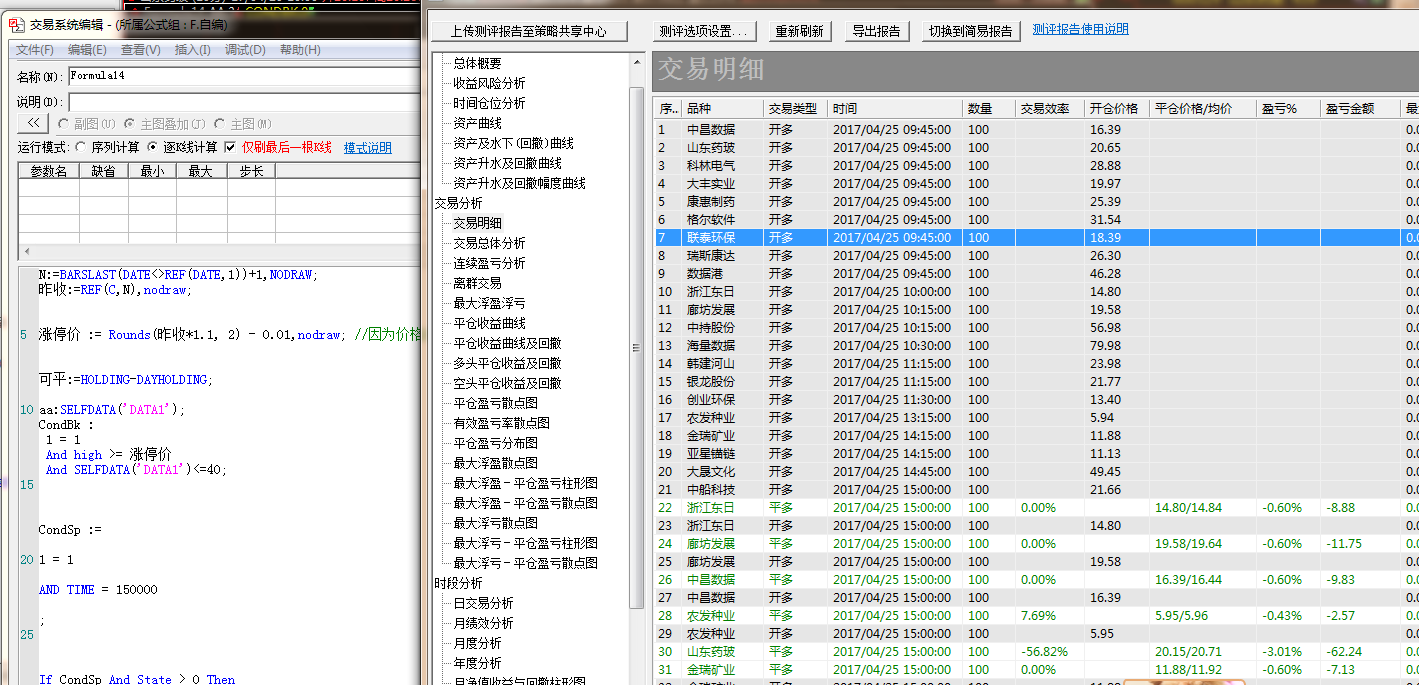The image size is (1419, 685).
Task: Click the 测评选项设置... button
Action: click(704, 31)
